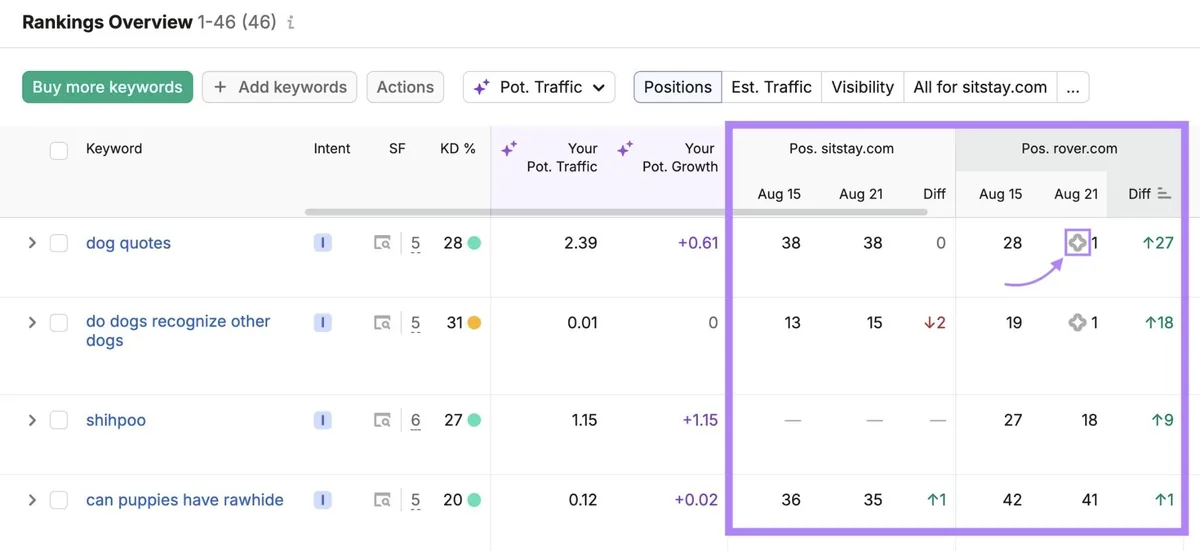Click the Pos. rover.com column header

[x=1069, y=149]
